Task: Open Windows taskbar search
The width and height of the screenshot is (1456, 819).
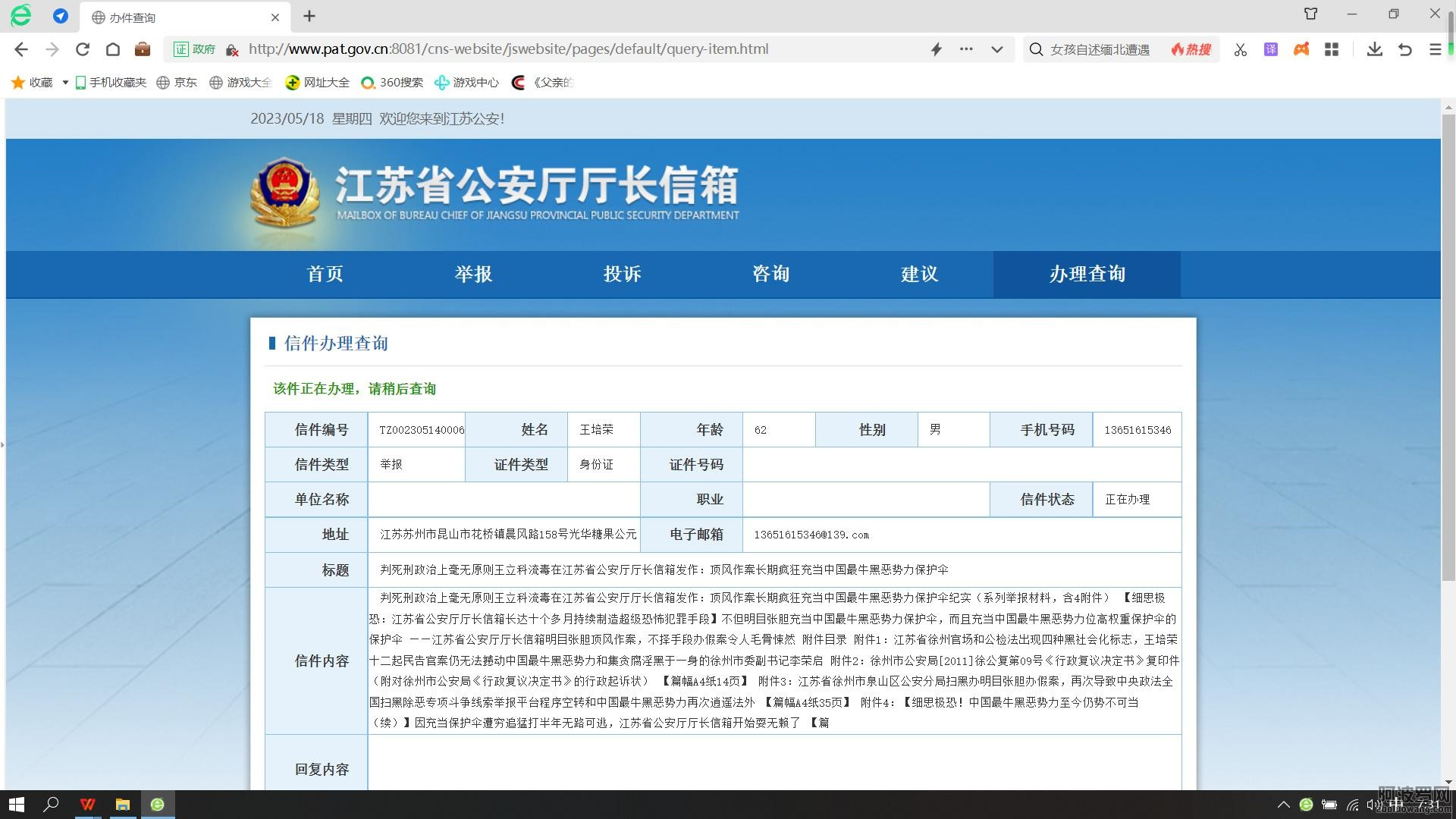Action: [x=51, y=805]
